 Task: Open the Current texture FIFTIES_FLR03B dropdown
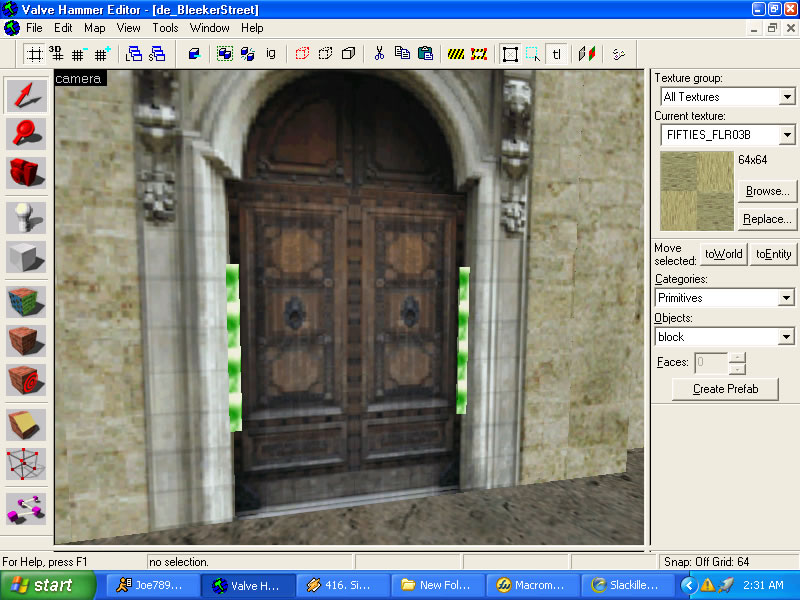(x=787, y=135)
